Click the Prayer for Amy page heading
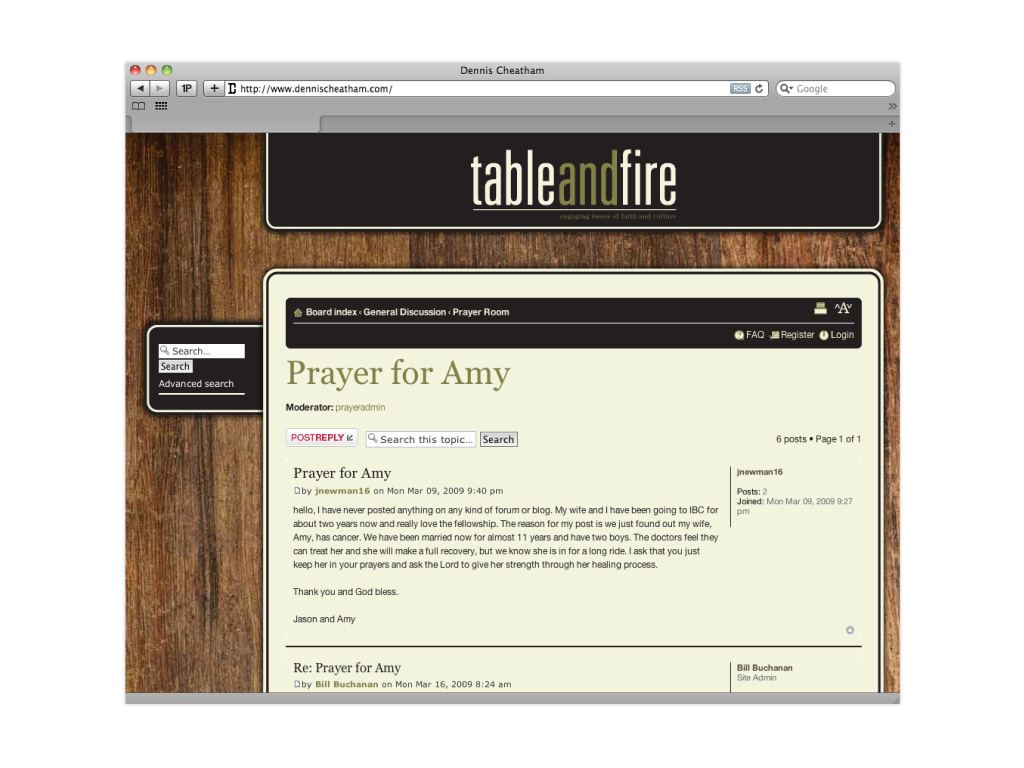The image size is (1024, 768). 398,374
